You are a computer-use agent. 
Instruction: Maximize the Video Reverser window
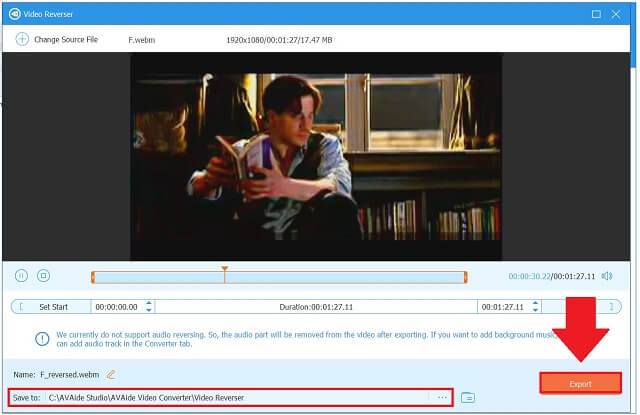(596, 14)
